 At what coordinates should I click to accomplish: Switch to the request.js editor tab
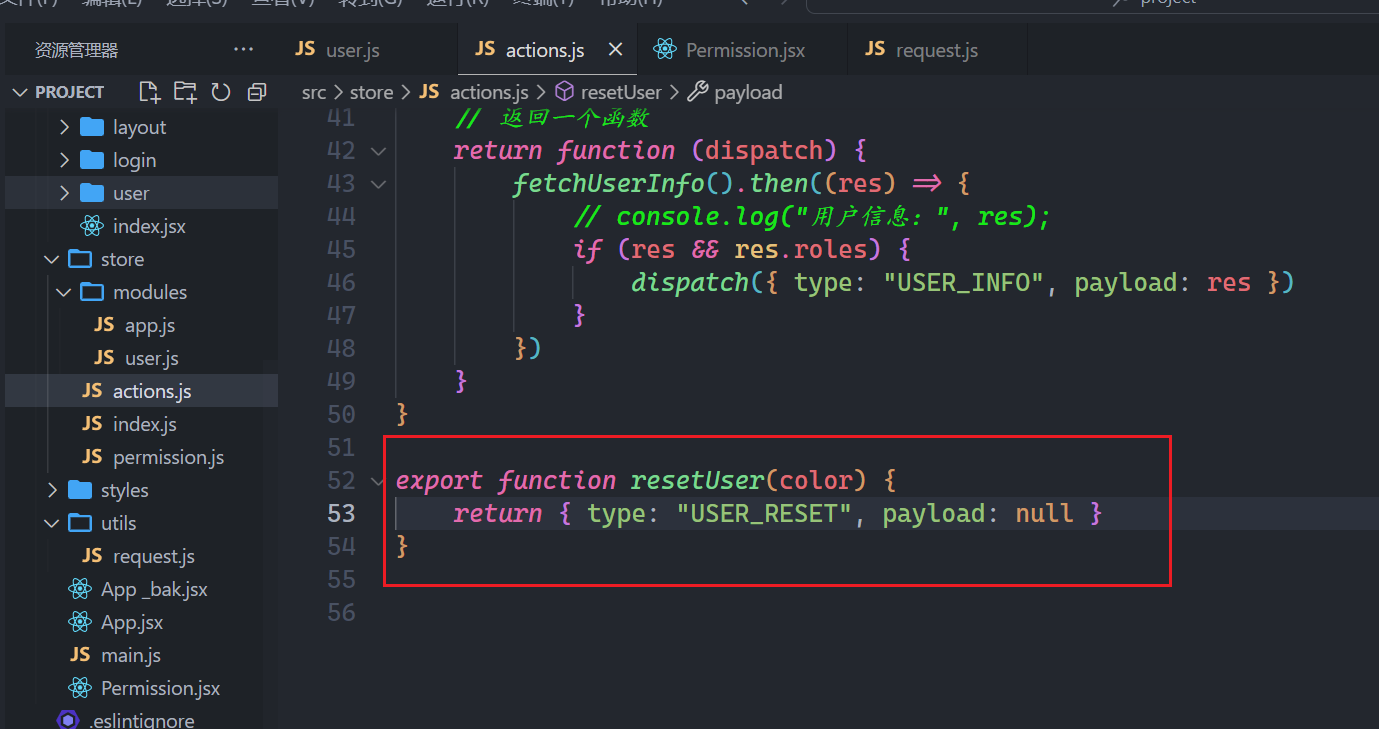click(x=937, y=50)
